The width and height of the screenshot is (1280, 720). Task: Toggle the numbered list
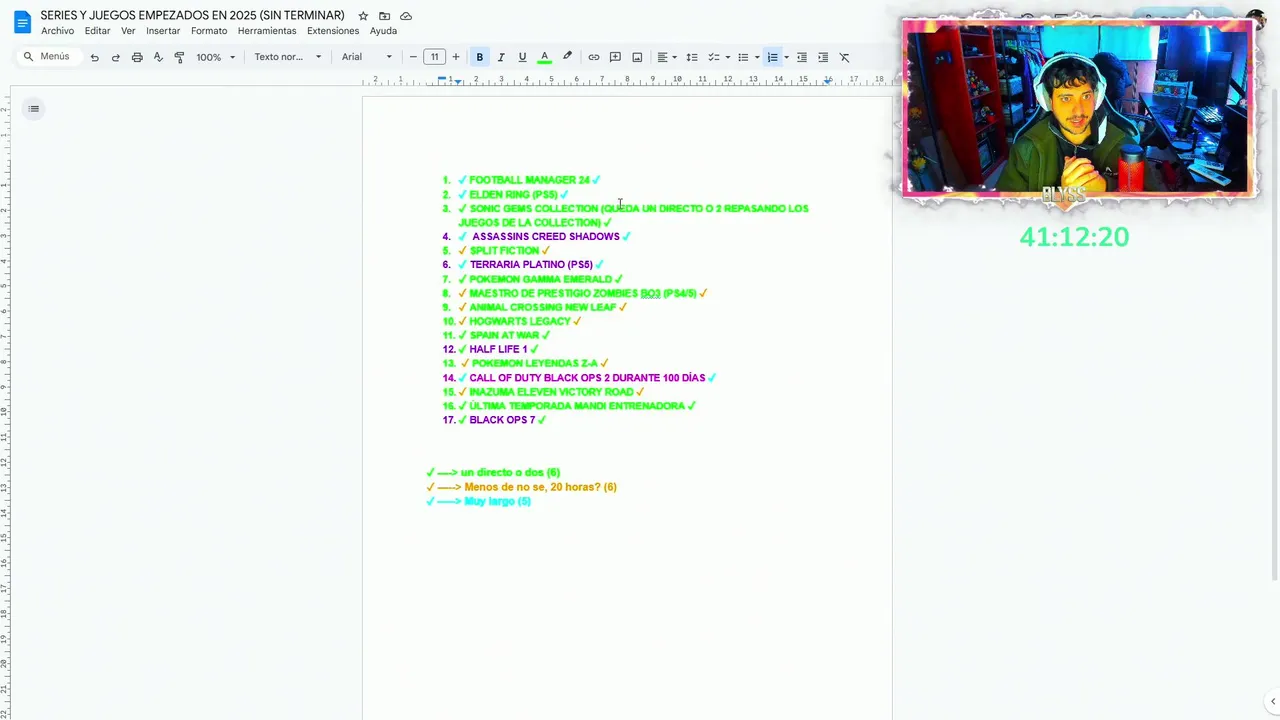772,57
